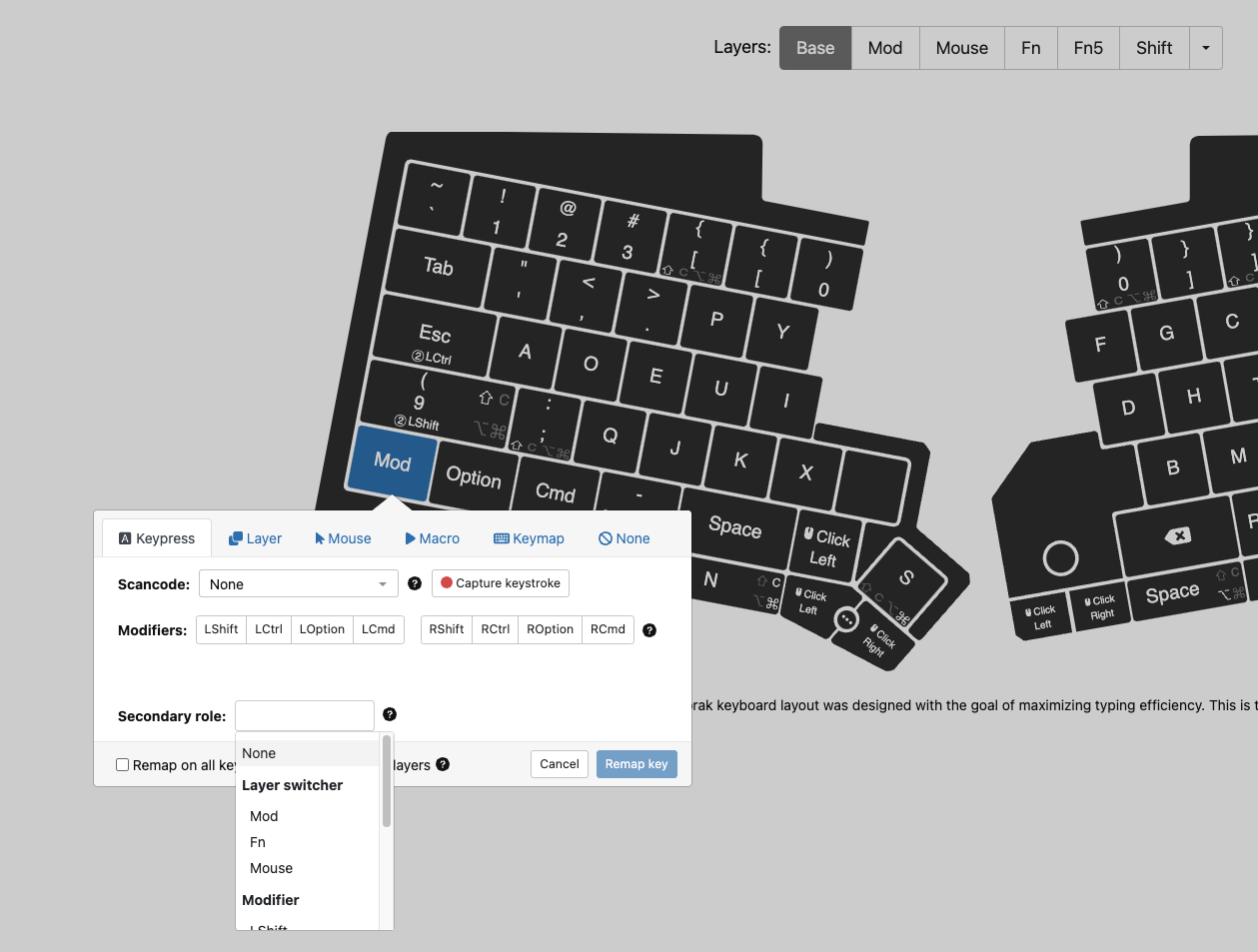Viewport: 1258px width, 952px height.
Task: Enable the RCmd modifier
Action: (608, 629)
